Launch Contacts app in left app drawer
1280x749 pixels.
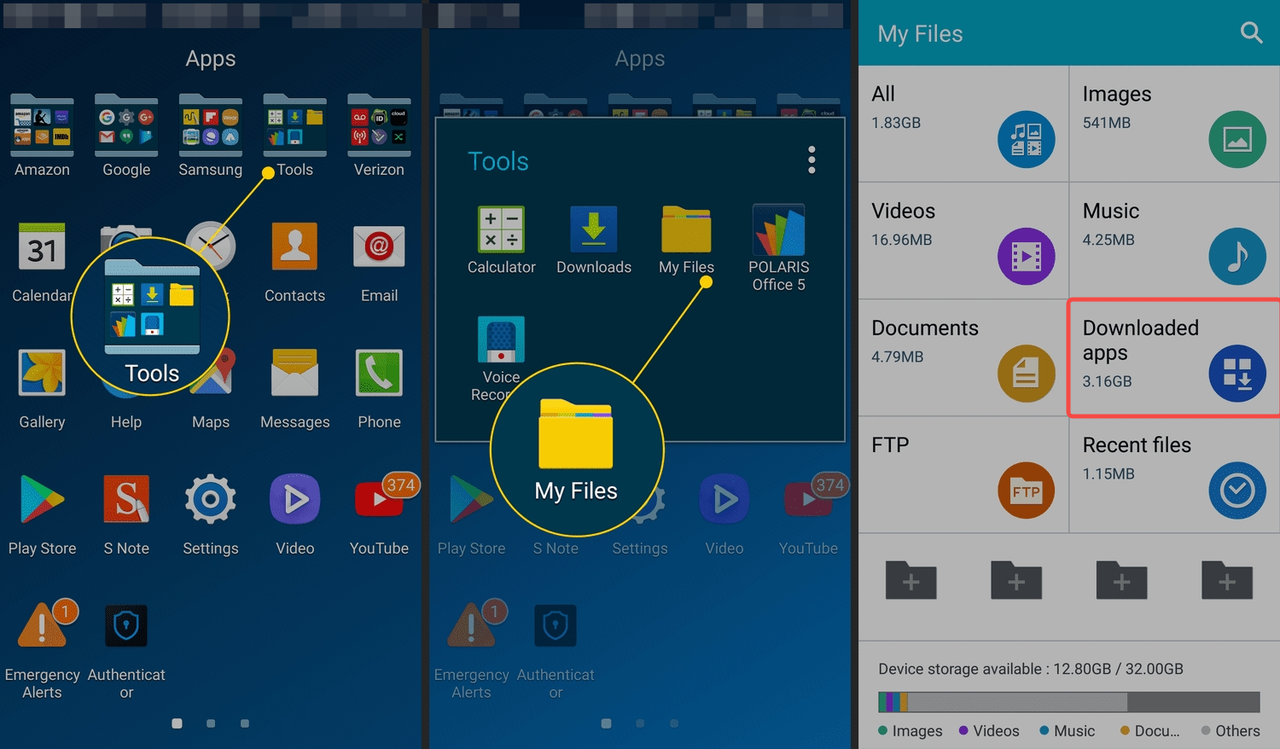tap(295, 262)
